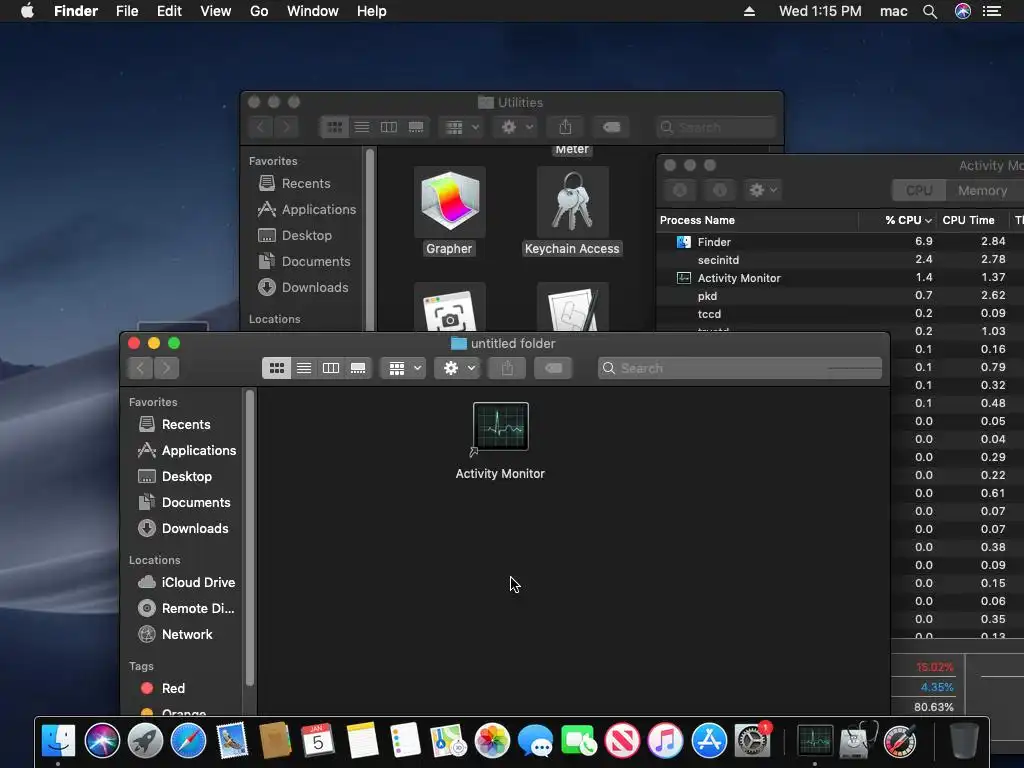Select Applications in untitled folder sidebar
This screenshot has width=1024, height=768.
(x=186, y=451)
